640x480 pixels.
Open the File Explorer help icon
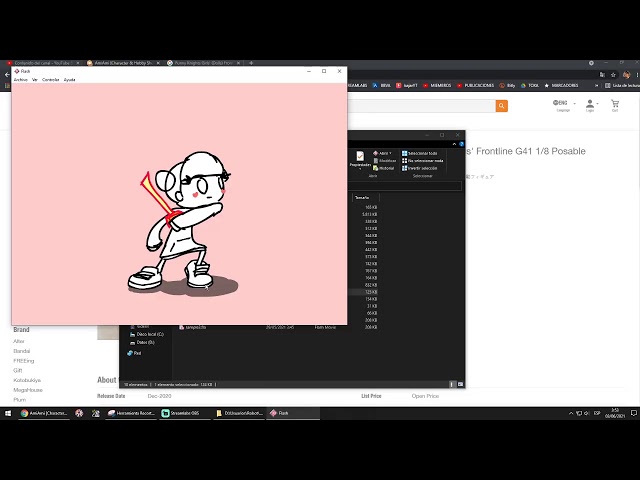tap(461, 144)
